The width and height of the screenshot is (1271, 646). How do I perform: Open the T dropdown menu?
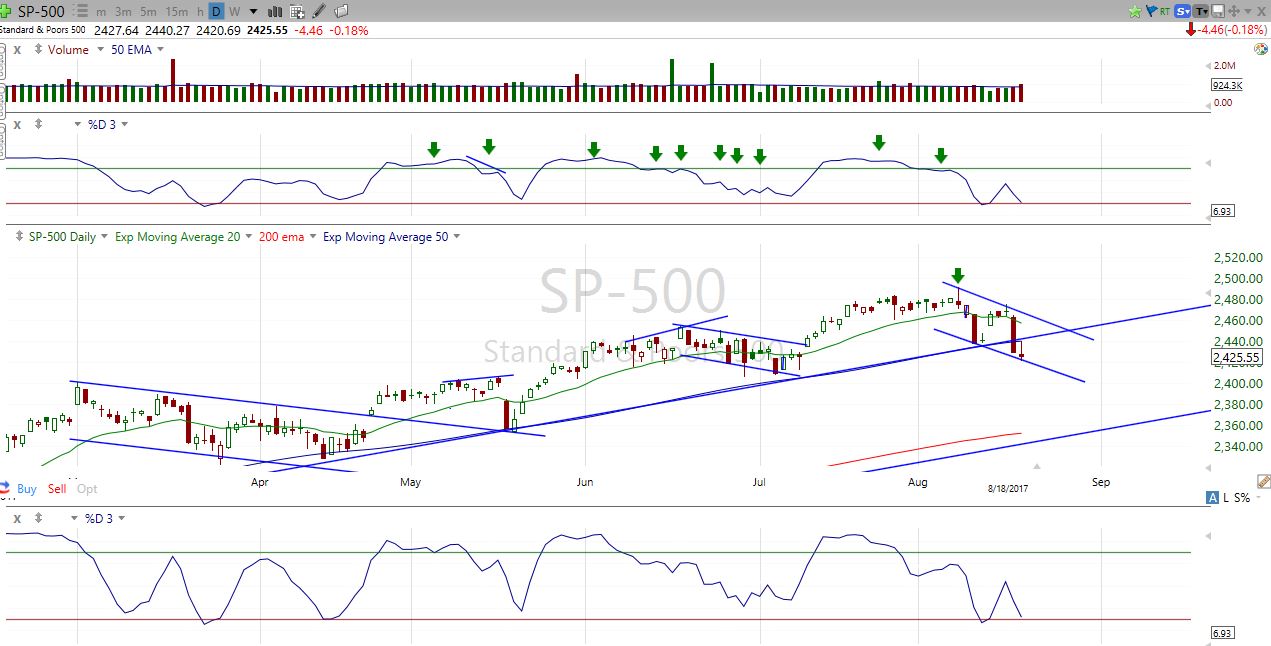[x=1203, y=11]
